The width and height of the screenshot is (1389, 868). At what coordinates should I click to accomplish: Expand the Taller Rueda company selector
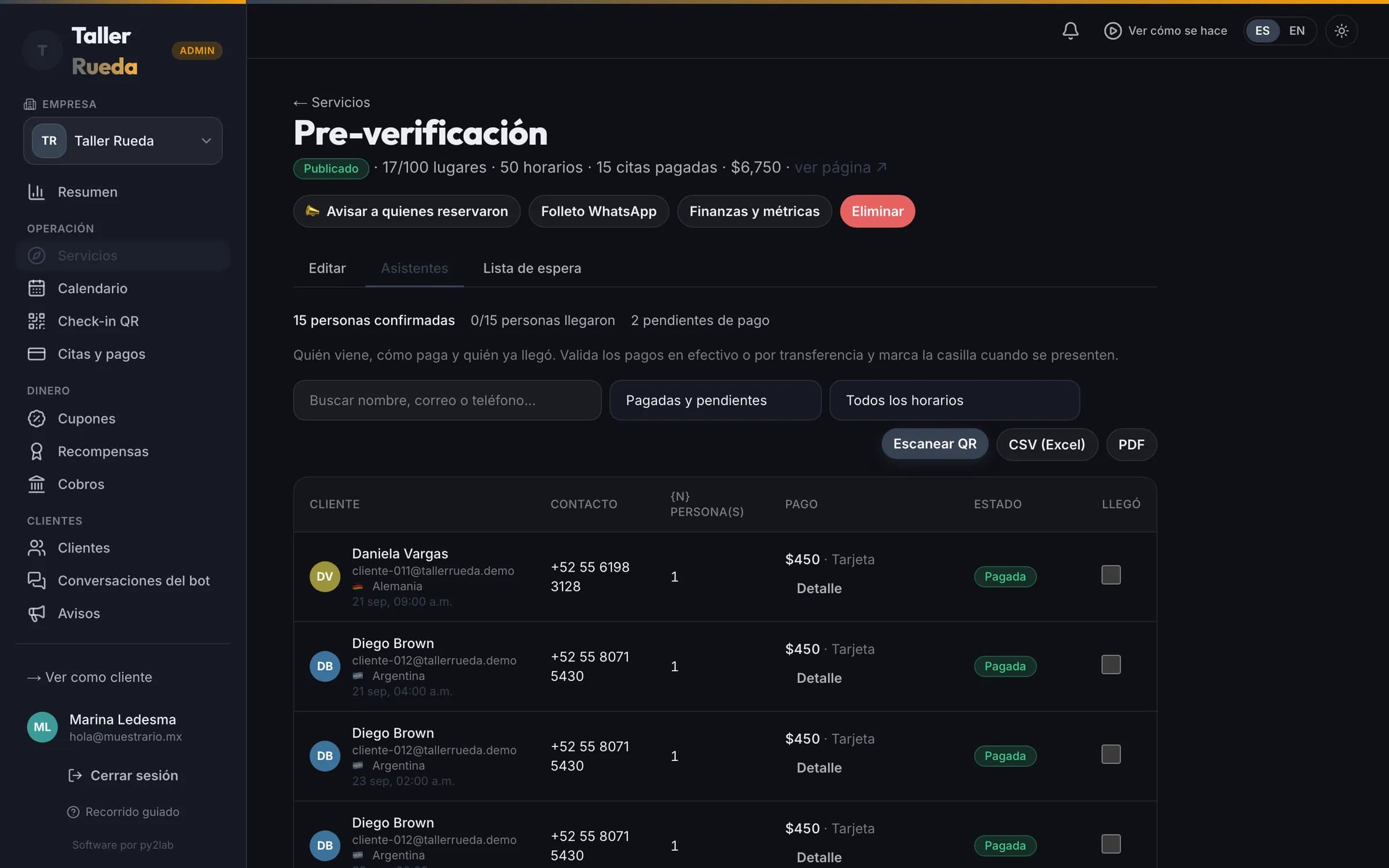click(123, 141)
